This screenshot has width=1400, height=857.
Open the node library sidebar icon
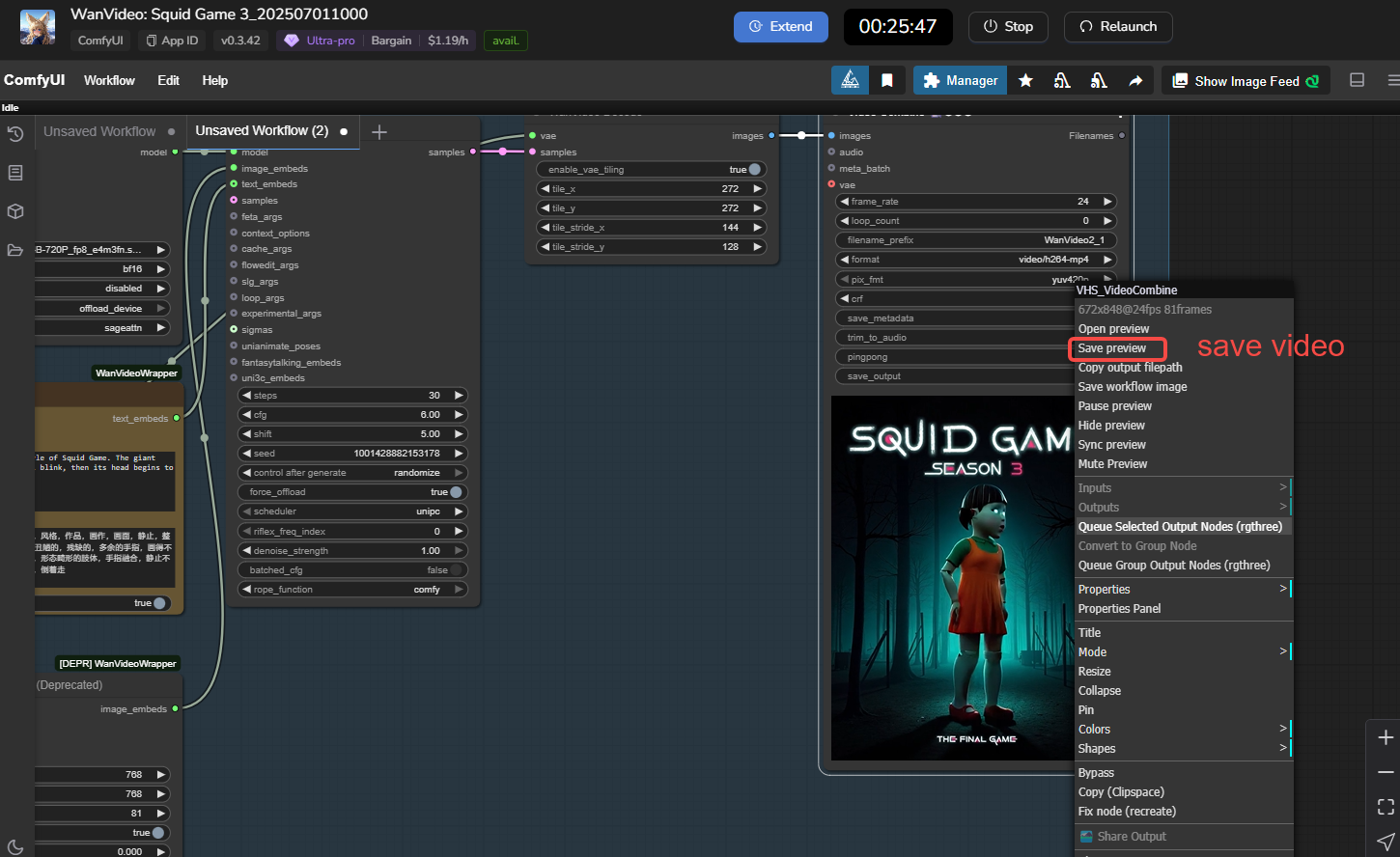click(x=15, y=173)
